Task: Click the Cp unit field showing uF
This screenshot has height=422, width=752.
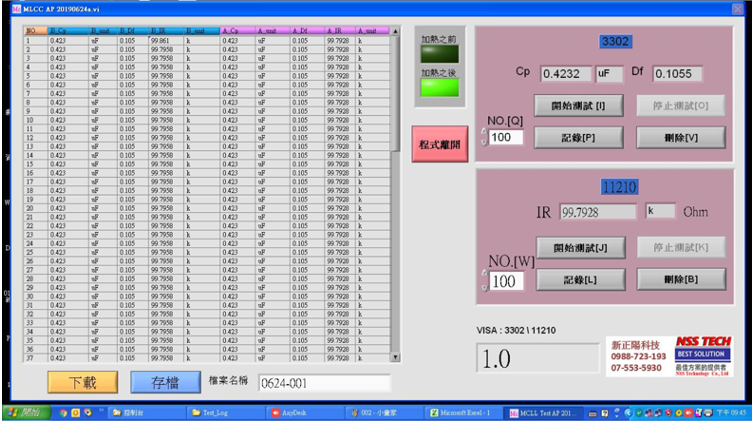Action: [609, 73]
